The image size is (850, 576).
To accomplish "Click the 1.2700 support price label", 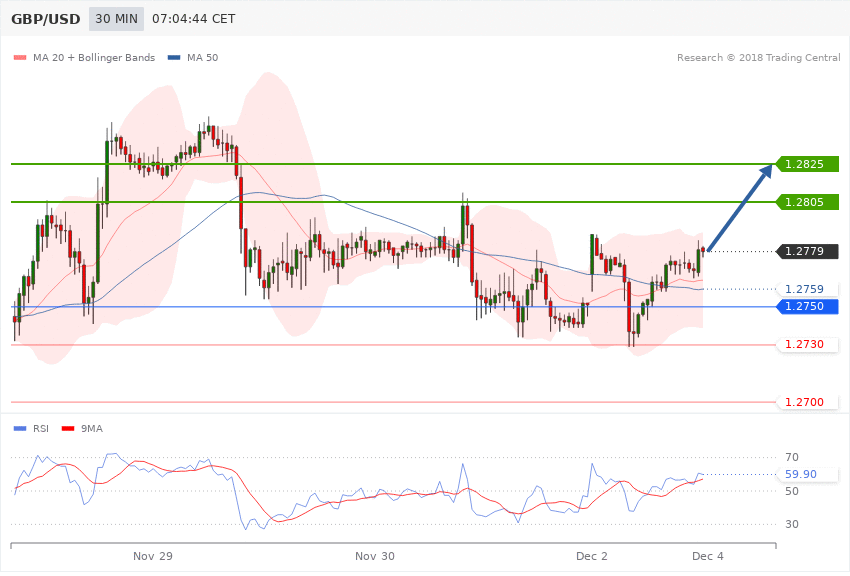I will tap(807, 402).
